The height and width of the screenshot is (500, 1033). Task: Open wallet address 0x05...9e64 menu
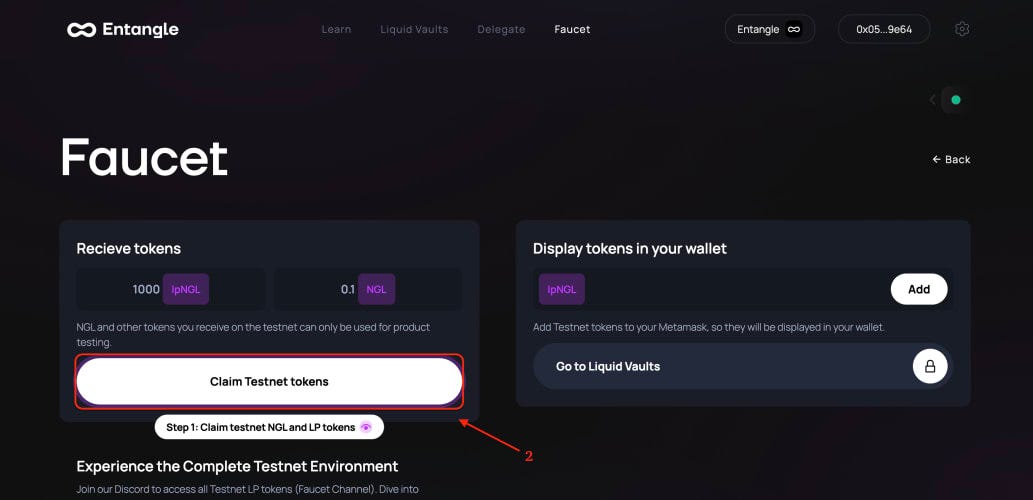[884, 29]
